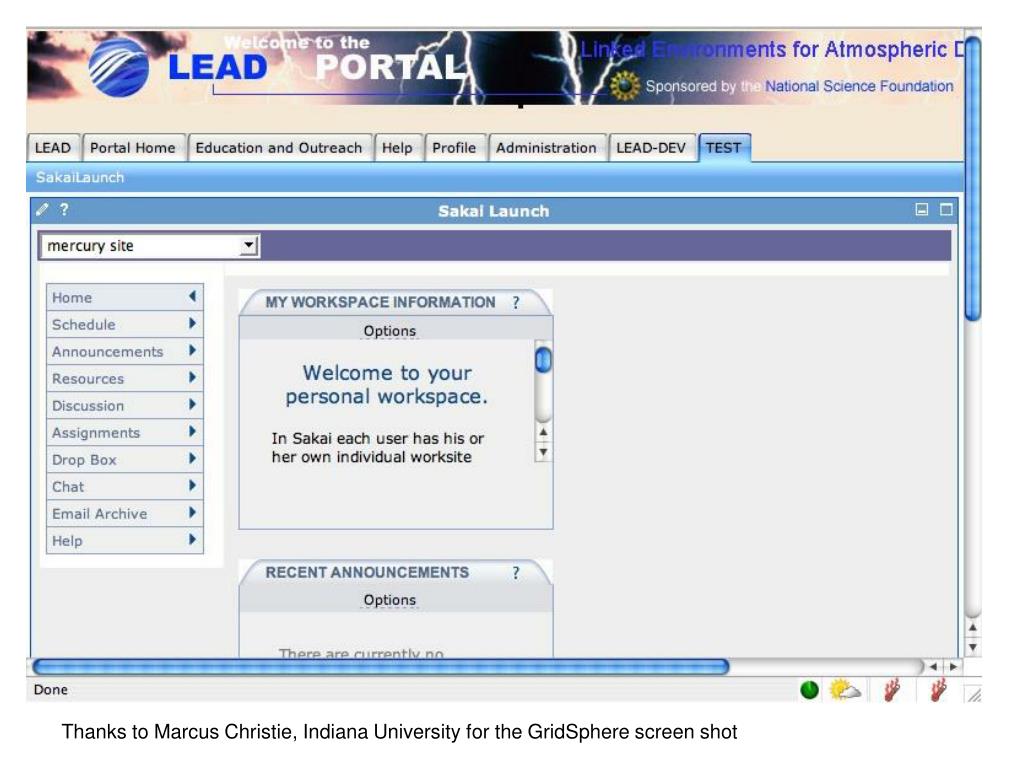Click the workspace panel scroll up arrow
The height and width of the screenshot is (768, 1024).
(x=543, y=432)
